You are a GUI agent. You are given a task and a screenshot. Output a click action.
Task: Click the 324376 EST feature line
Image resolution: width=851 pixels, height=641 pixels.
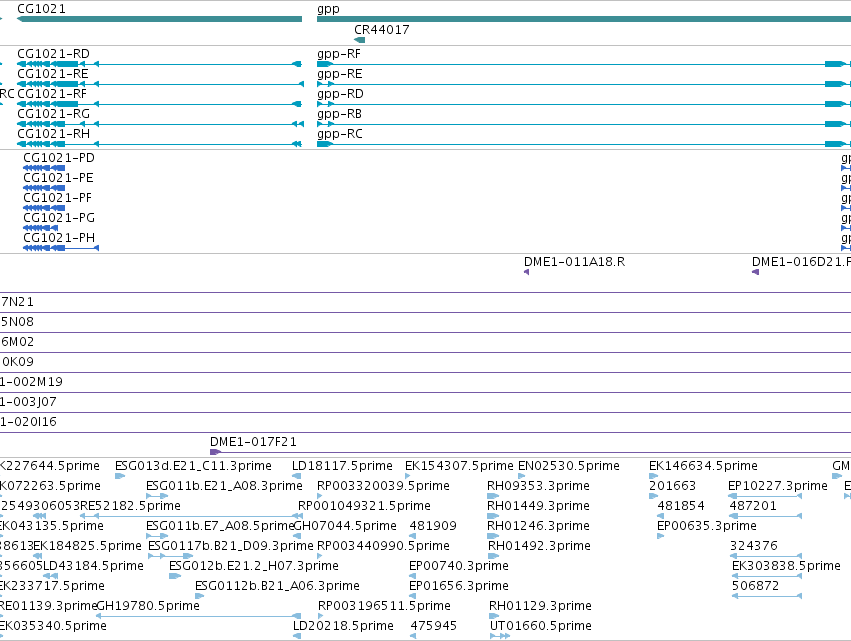pos(766,556)
